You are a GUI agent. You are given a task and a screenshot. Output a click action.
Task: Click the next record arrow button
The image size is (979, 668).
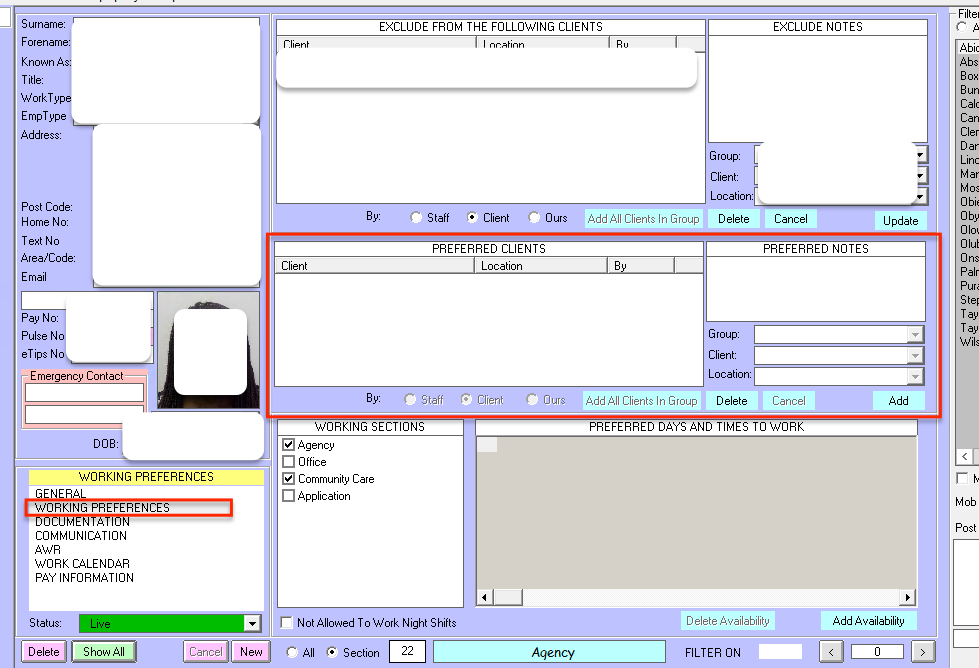[925, 652]
